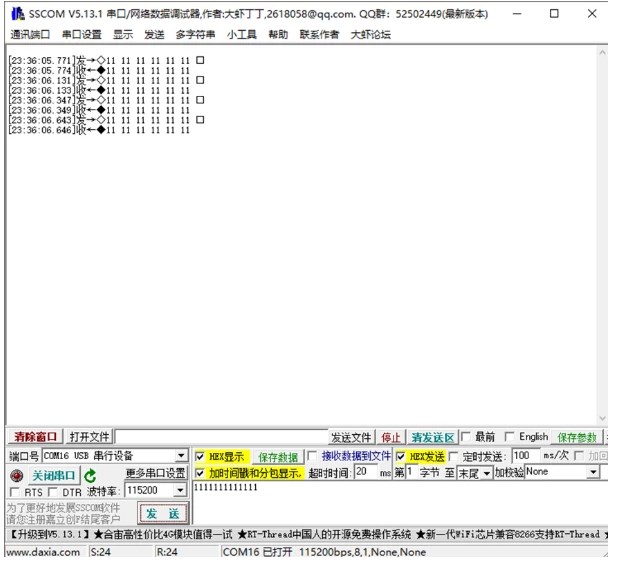Viewport: 617px width, 569px height.
Task: Open the 波特率 115200 baud dropdown
Action: (x=180, y=490)
